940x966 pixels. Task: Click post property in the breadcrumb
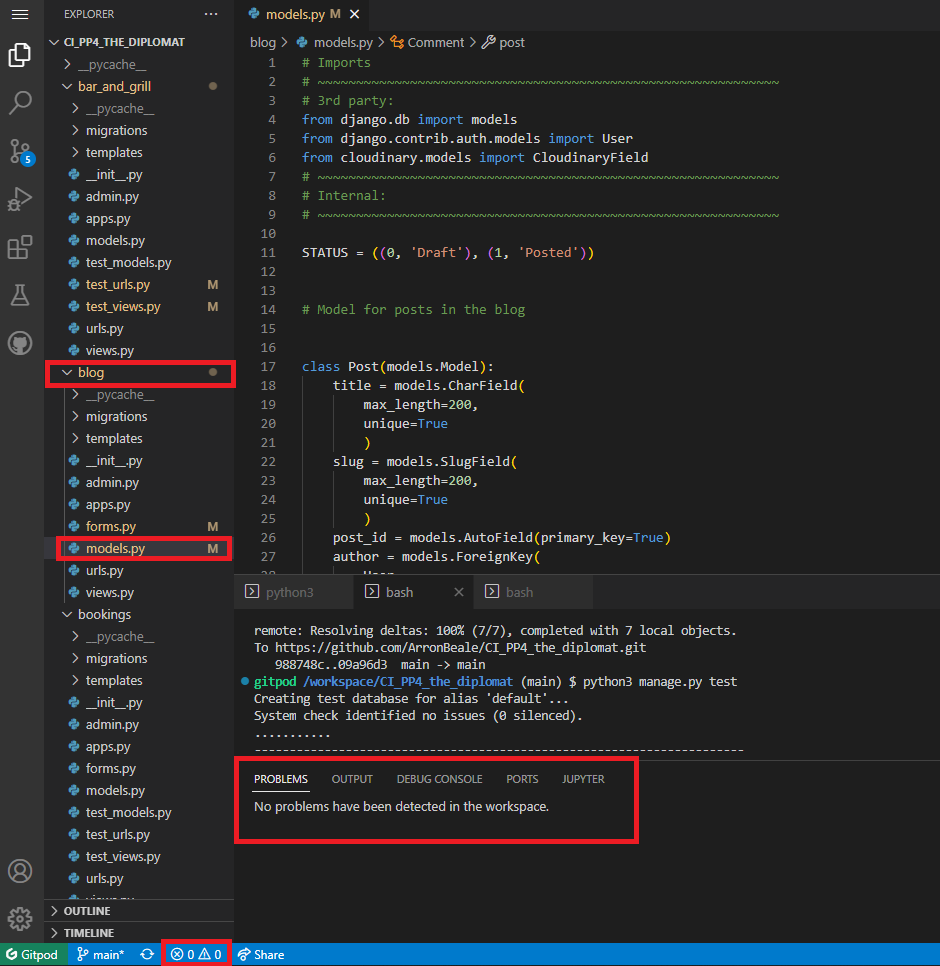coord(504,43)
